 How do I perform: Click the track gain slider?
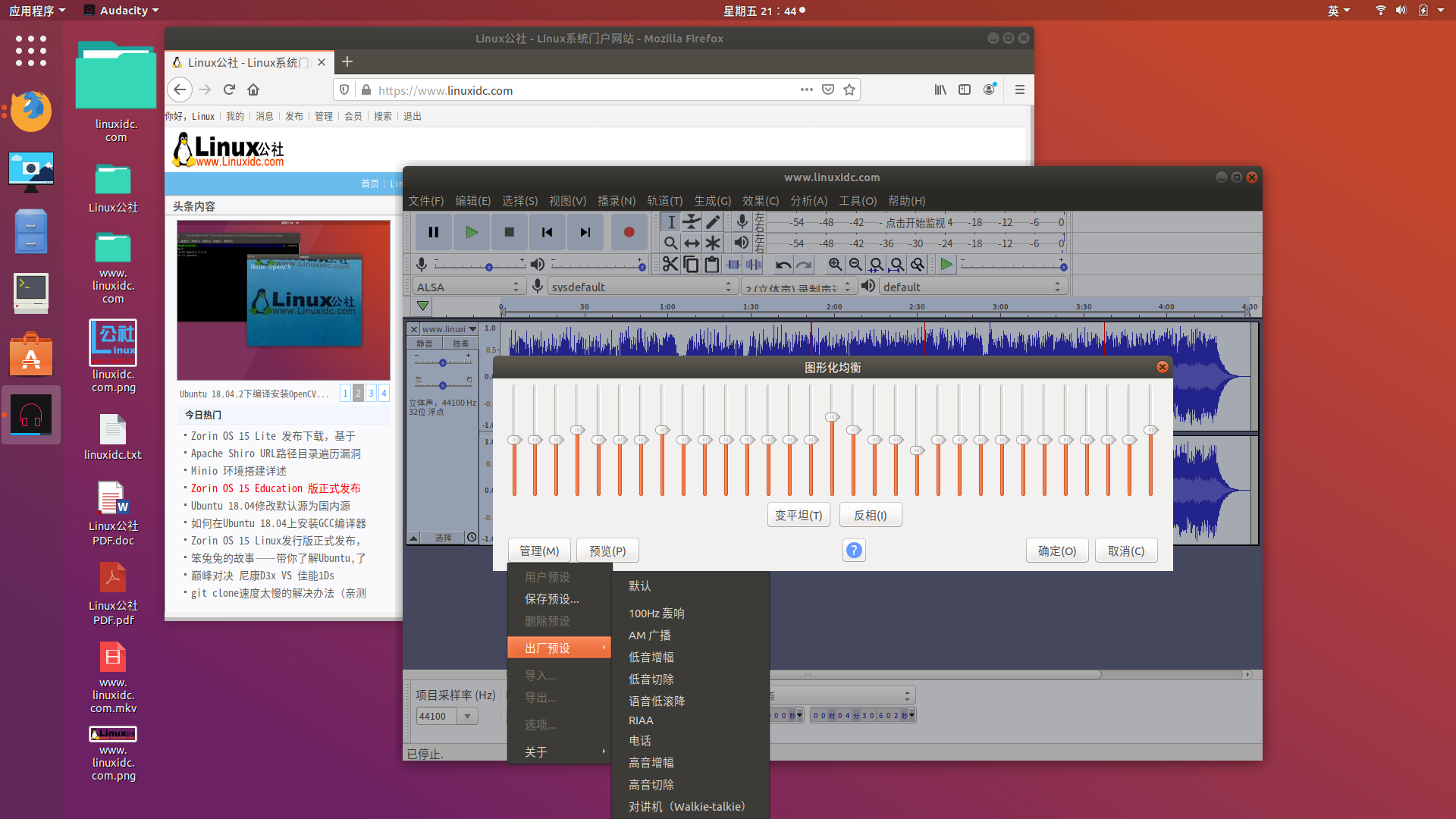point(444,362)
